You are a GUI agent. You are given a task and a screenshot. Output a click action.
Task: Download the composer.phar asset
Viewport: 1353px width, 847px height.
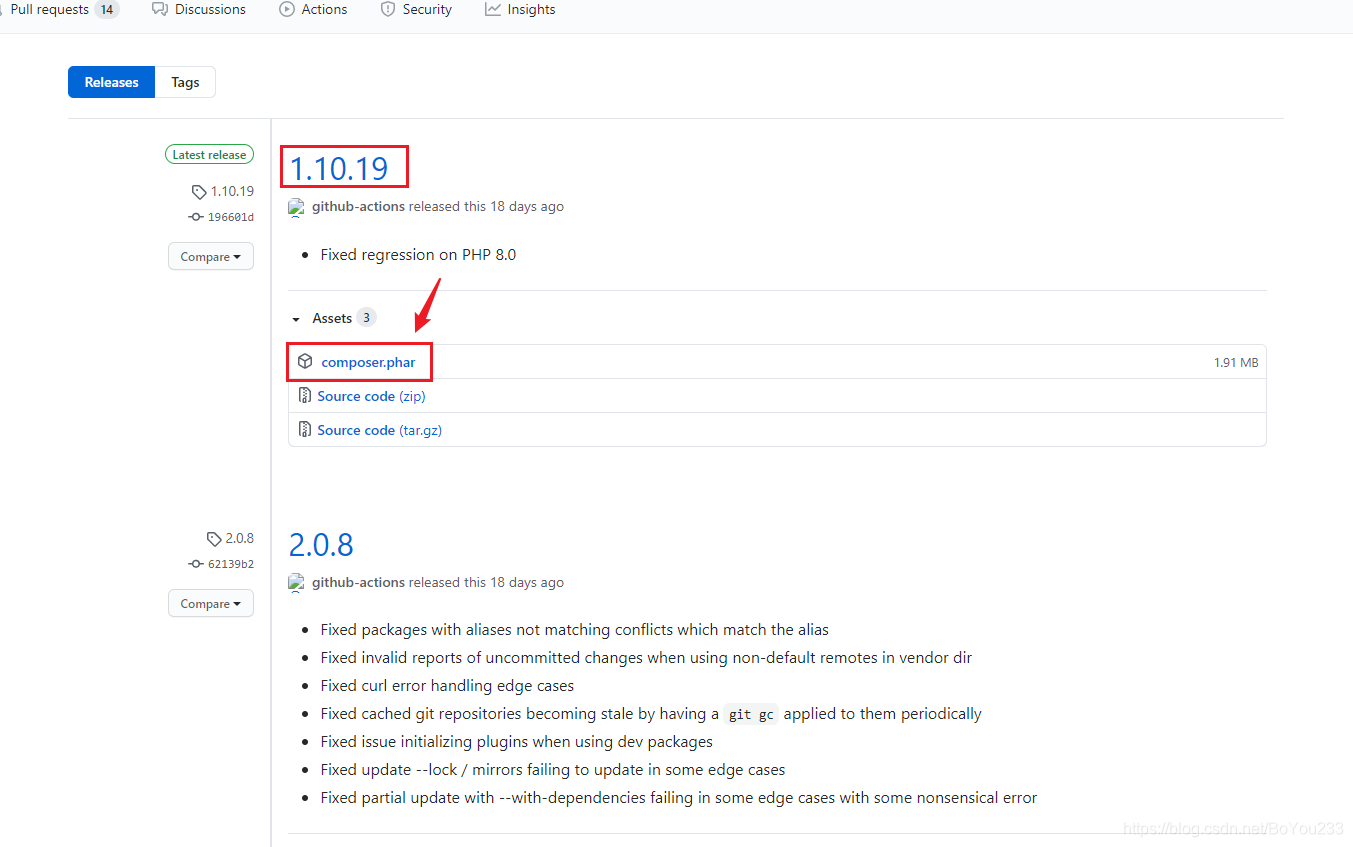click(367, 361)
